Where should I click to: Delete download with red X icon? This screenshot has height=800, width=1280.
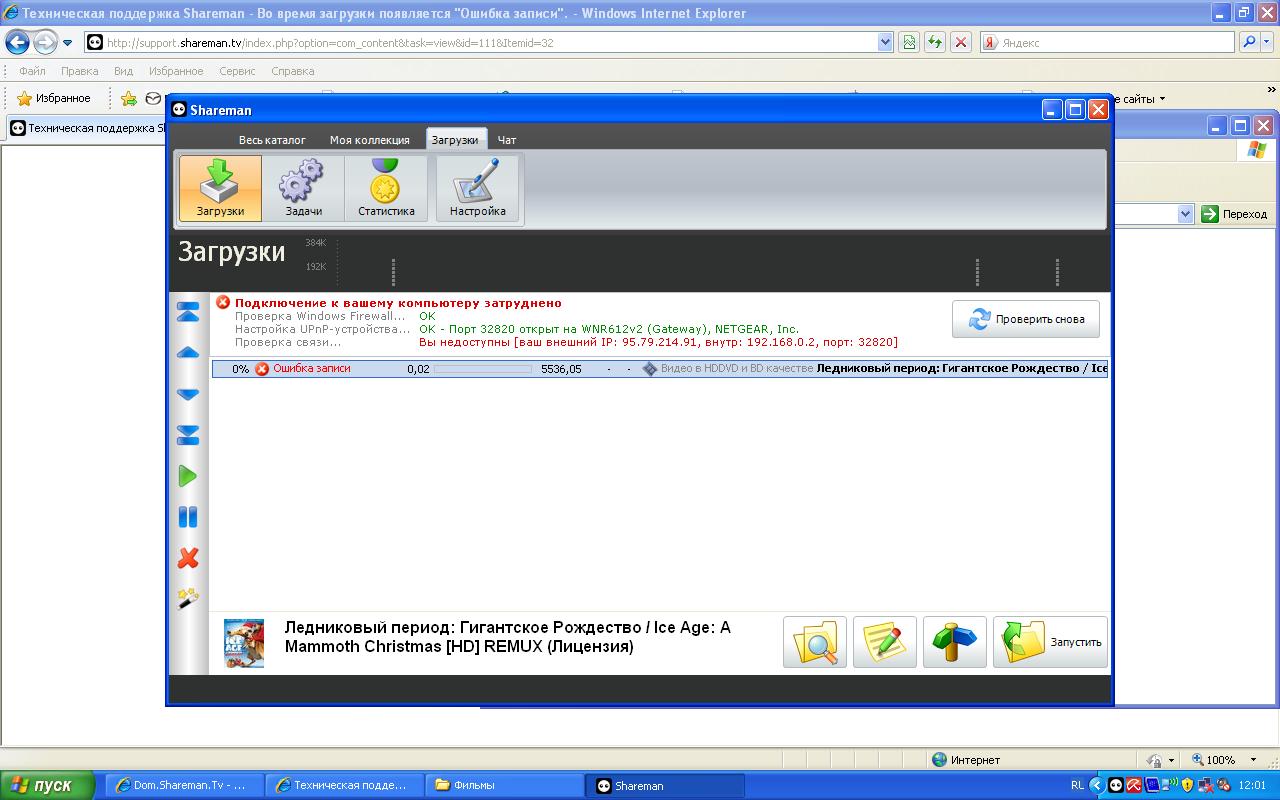pos(188,558)
